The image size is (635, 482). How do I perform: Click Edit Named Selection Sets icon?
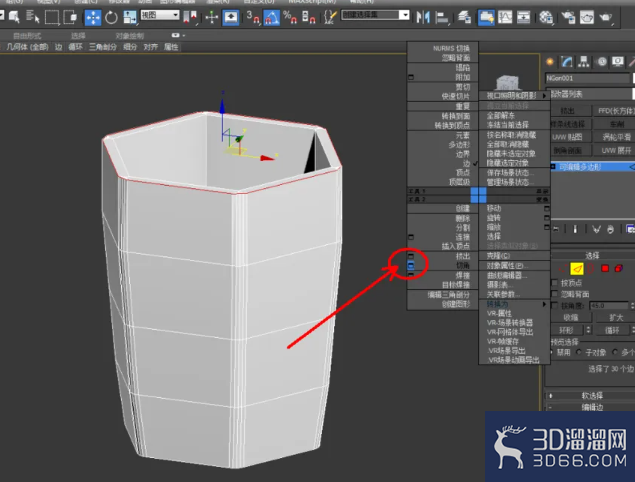(330, 17)
